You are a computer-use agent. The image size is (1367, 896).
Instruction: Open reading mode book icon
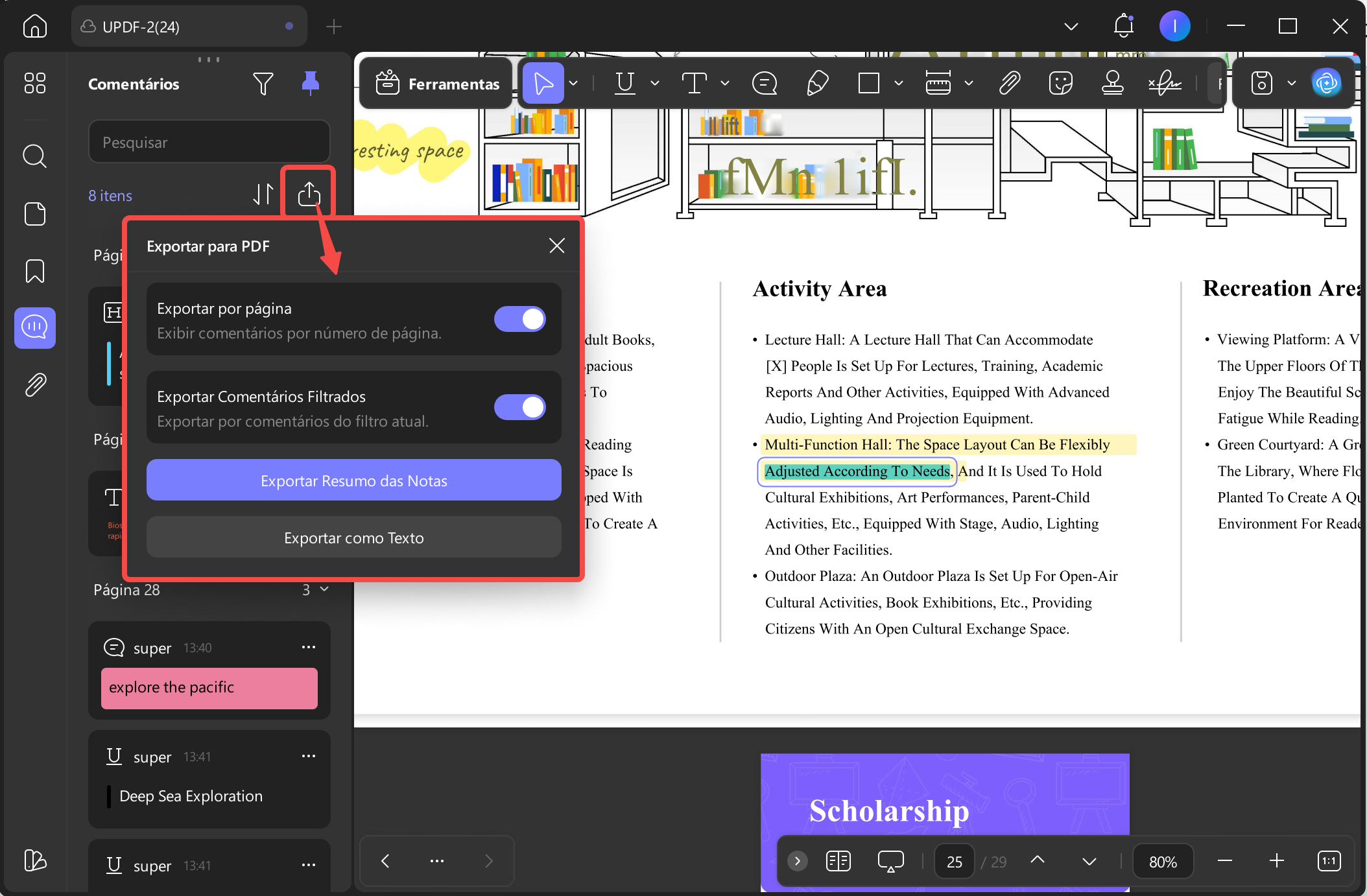[838, 861]
